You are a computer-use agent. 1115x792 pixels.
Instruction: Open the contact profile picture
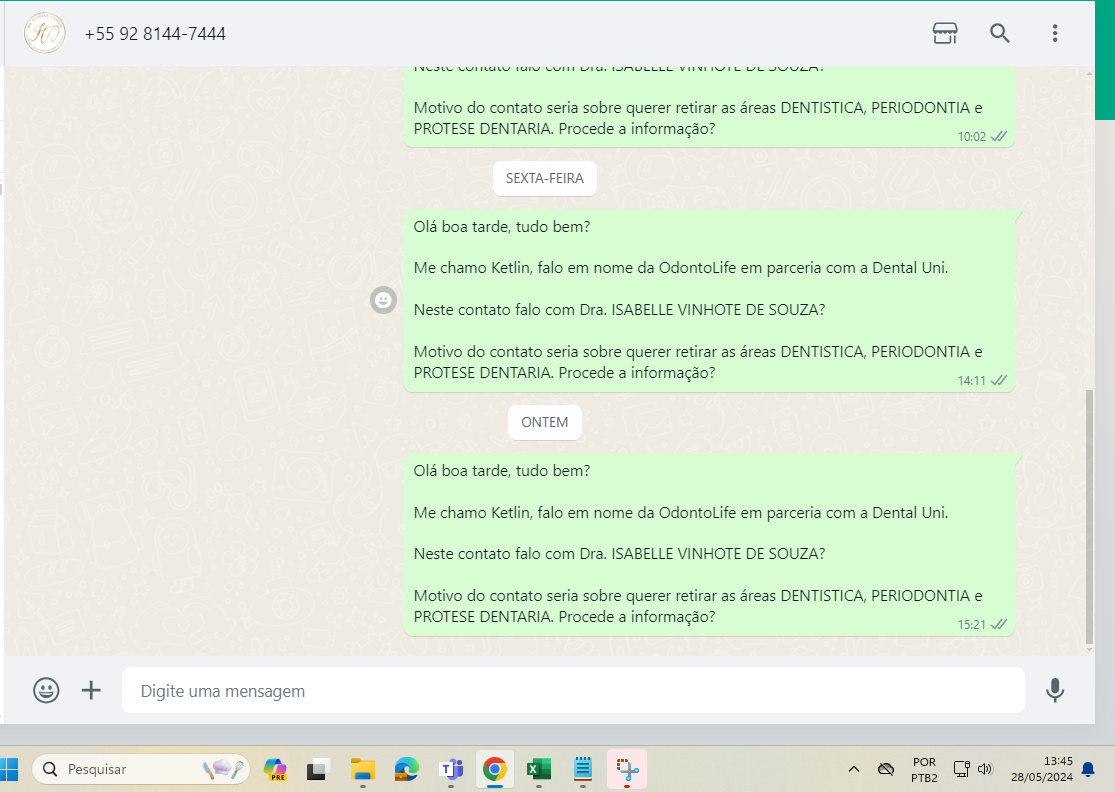(45, 33)
